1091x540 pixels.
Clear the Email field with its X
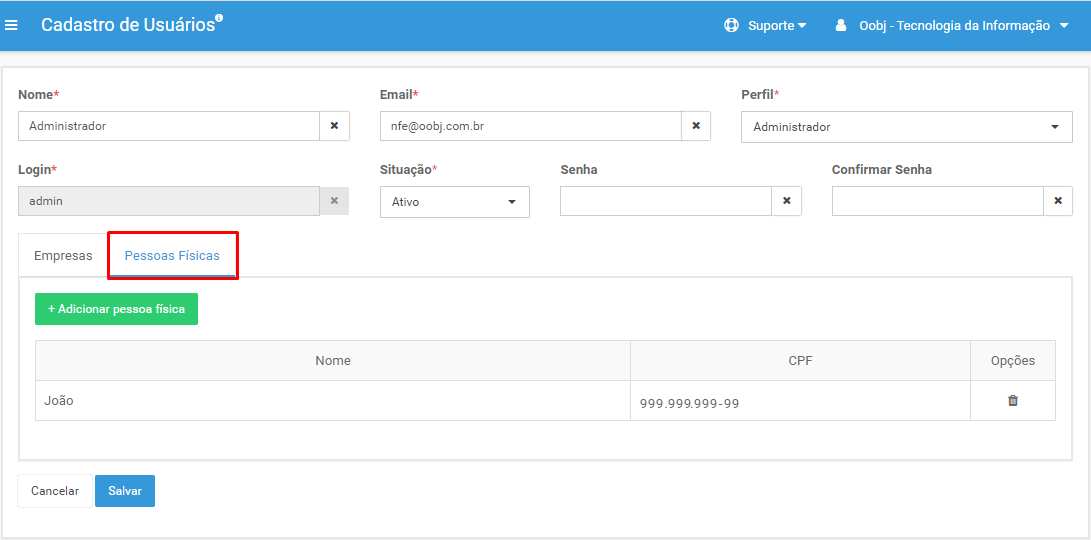click(x=696, y=126)
